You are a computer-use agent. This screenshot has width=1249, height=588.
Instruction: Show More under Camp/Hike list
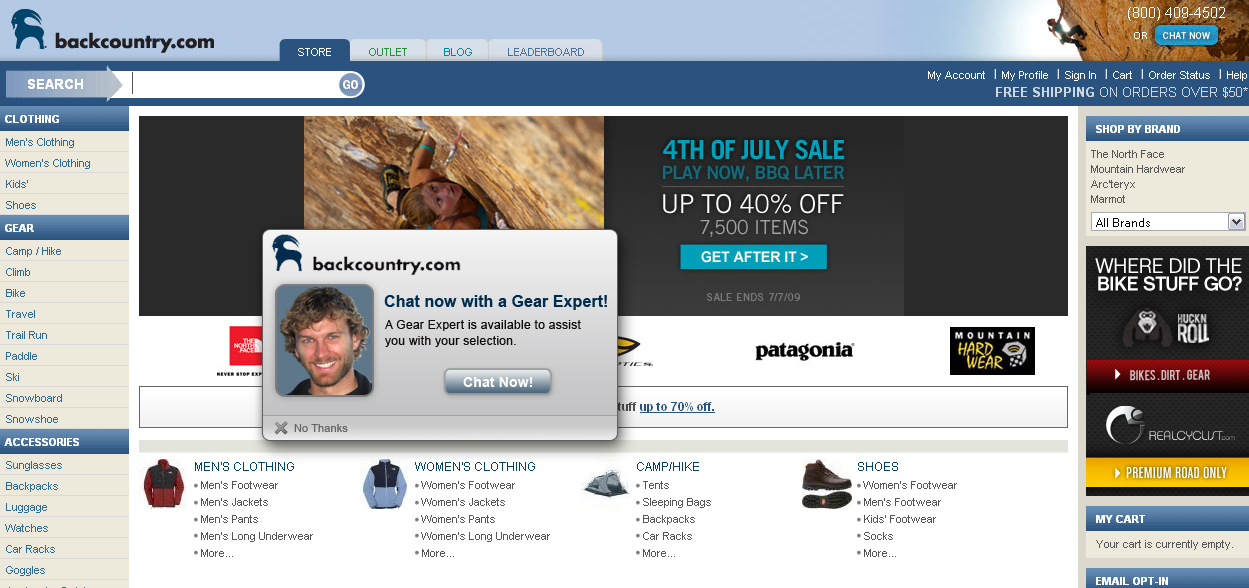[x=659, y=553]
